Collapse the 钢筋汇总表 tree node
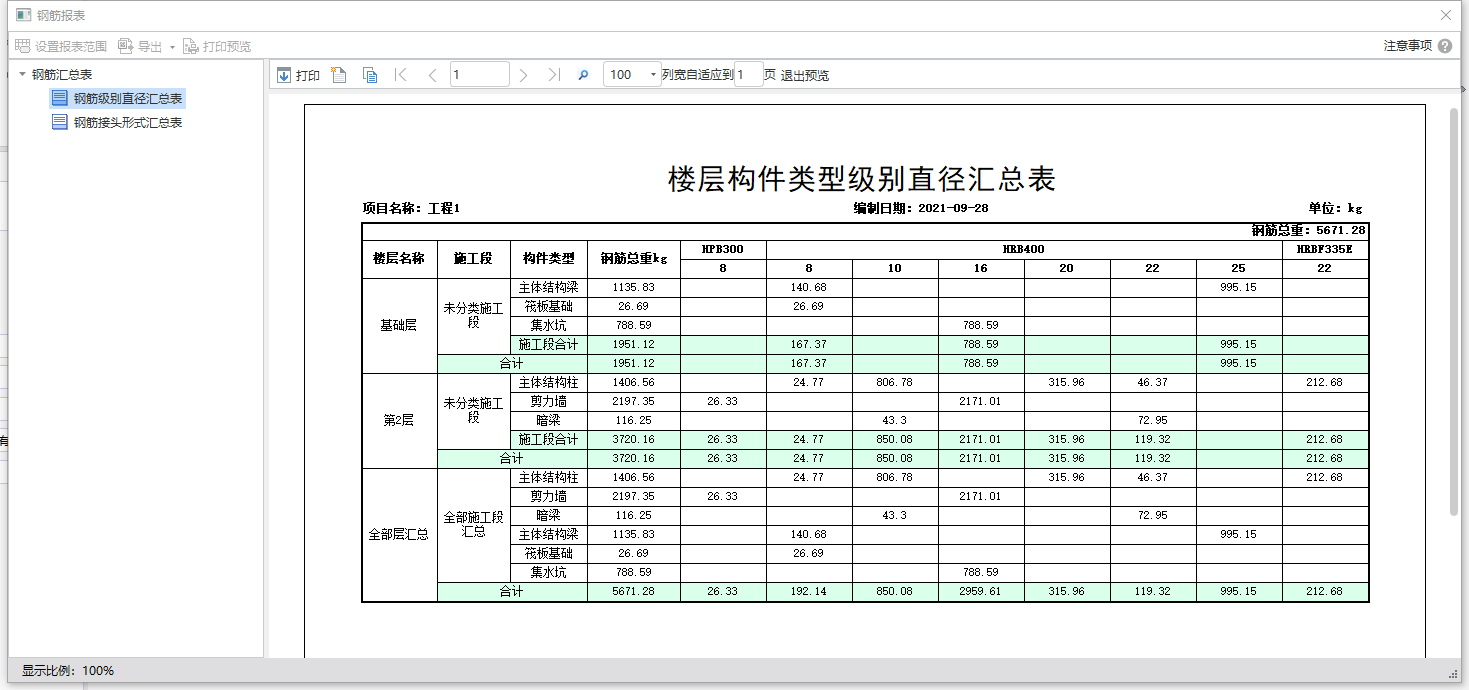Image resolution: width=1469 pixels, height=690 pixels. click(x=22, y=74)
